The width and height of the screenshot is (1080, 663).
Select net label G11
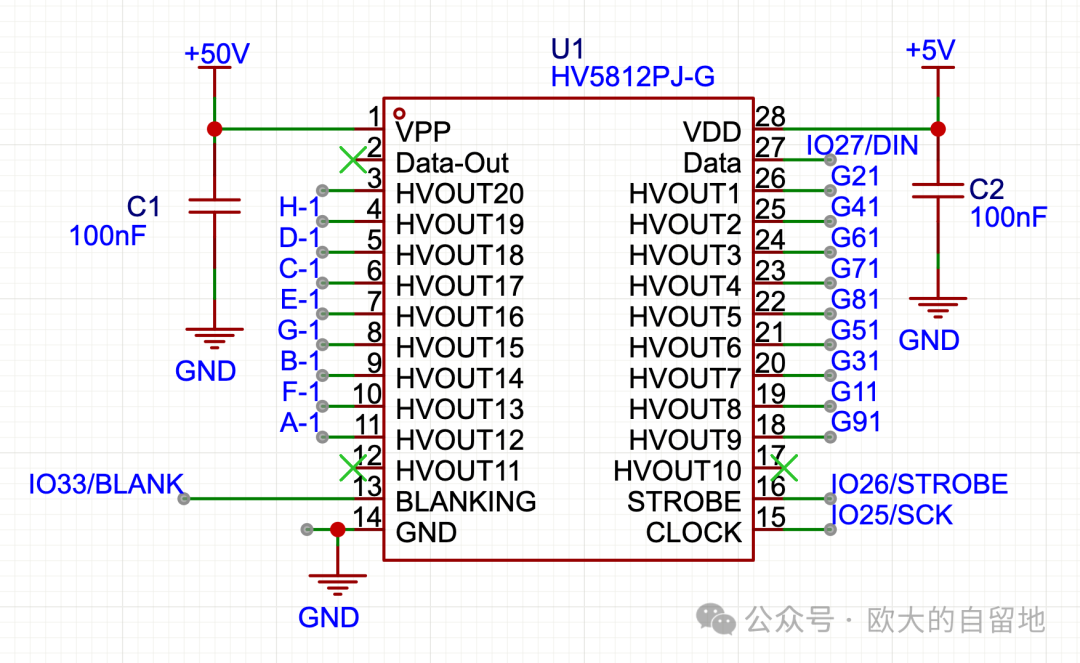(854, 391)
